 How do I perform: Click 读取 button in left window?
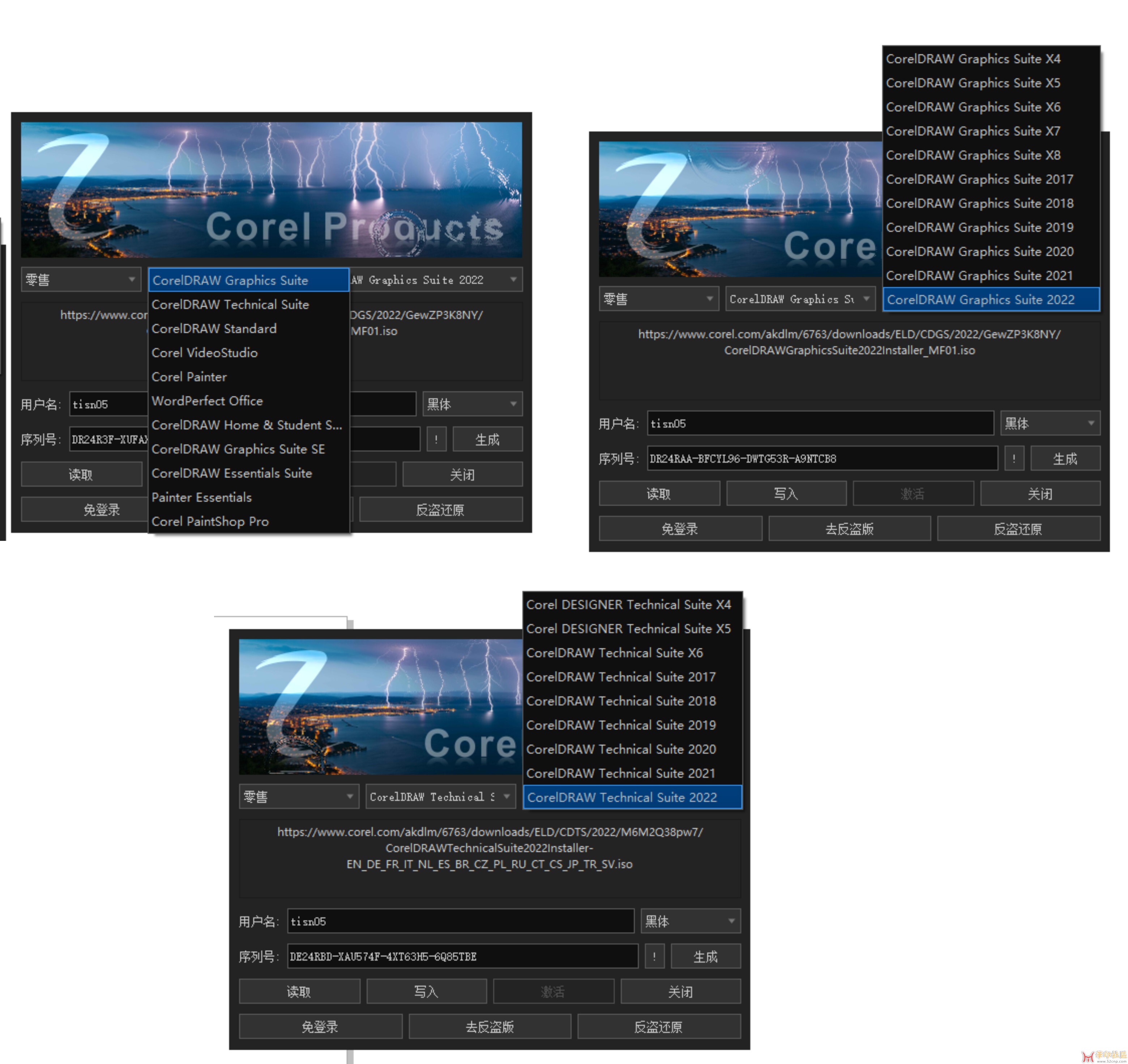tap(81, 474)
